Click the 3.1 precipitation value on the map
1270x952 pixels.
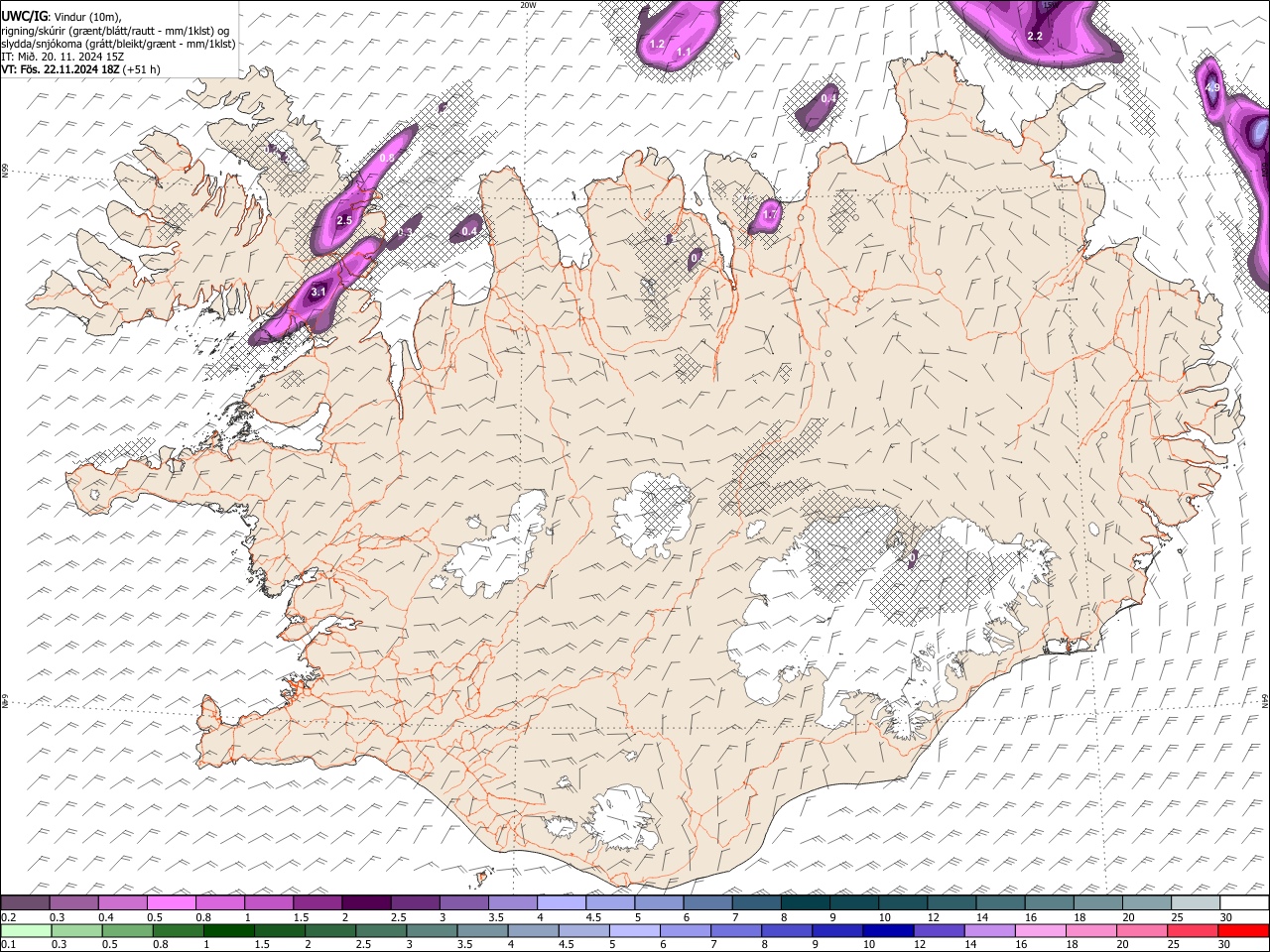point(317,293)
